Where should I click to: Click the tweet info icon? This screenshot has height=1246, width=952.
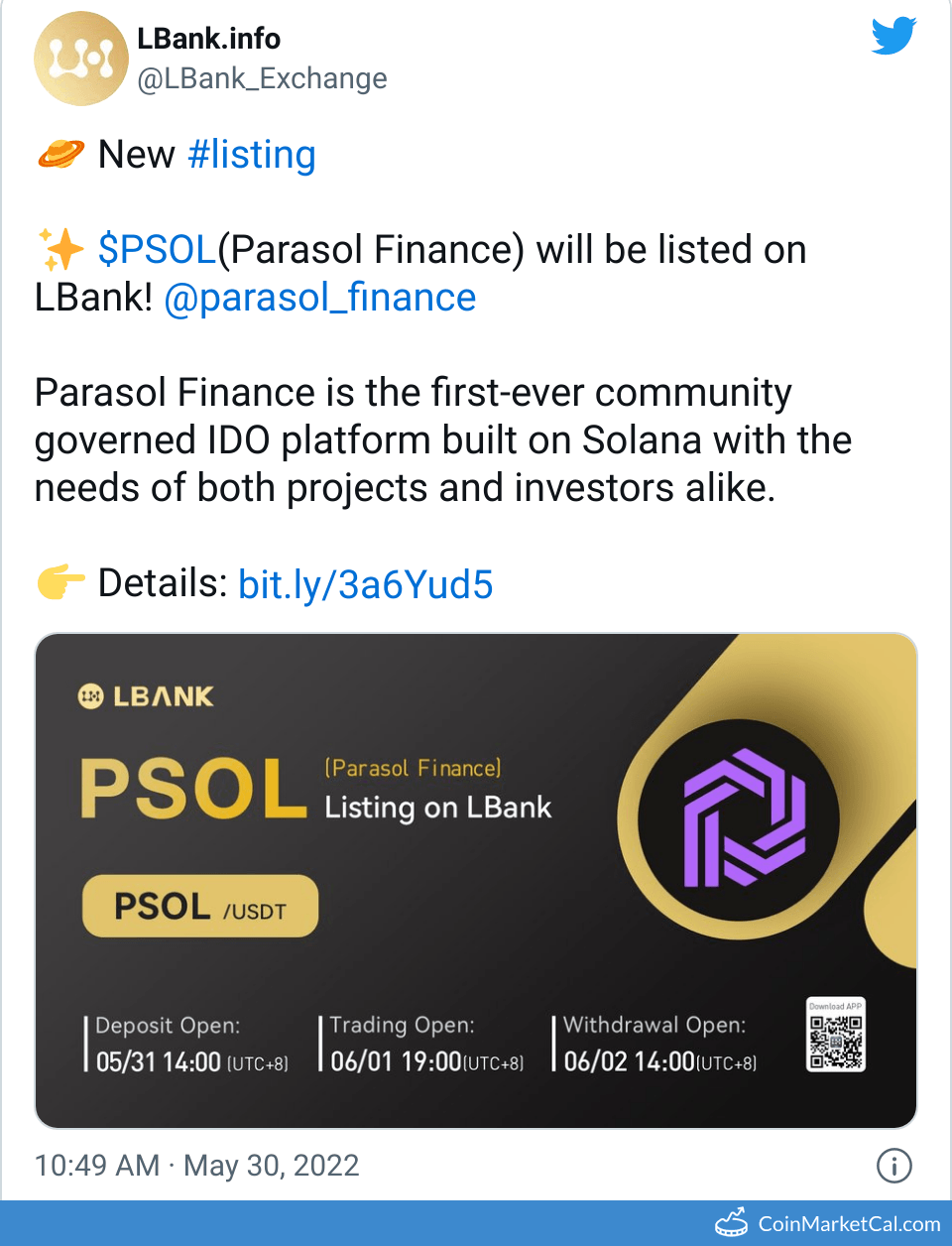[893, 1166]
